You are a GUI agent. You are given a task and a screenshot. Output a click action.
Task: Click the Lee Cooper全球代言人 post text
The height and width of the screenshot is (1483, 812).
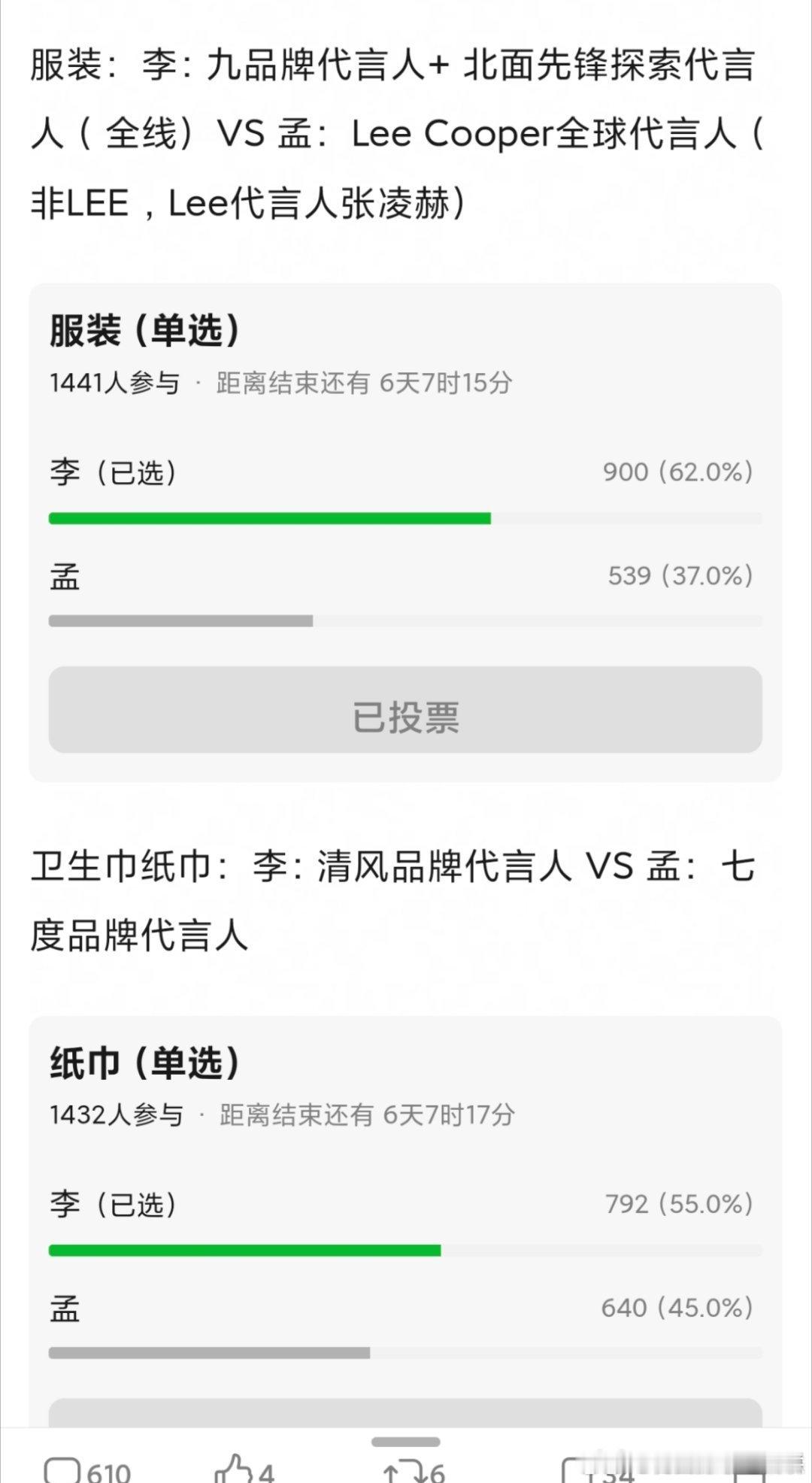[x=543, y=134]
